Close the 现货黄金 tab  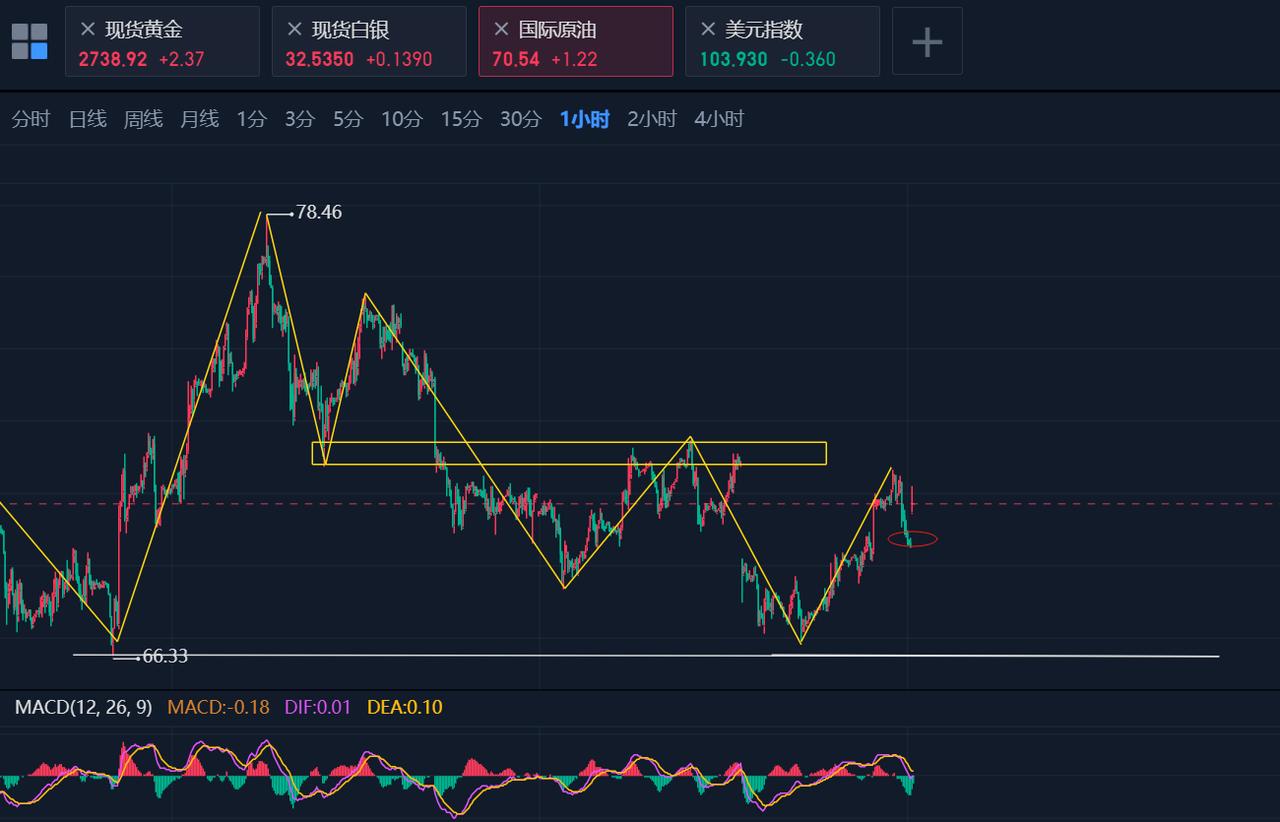(88, 30)
